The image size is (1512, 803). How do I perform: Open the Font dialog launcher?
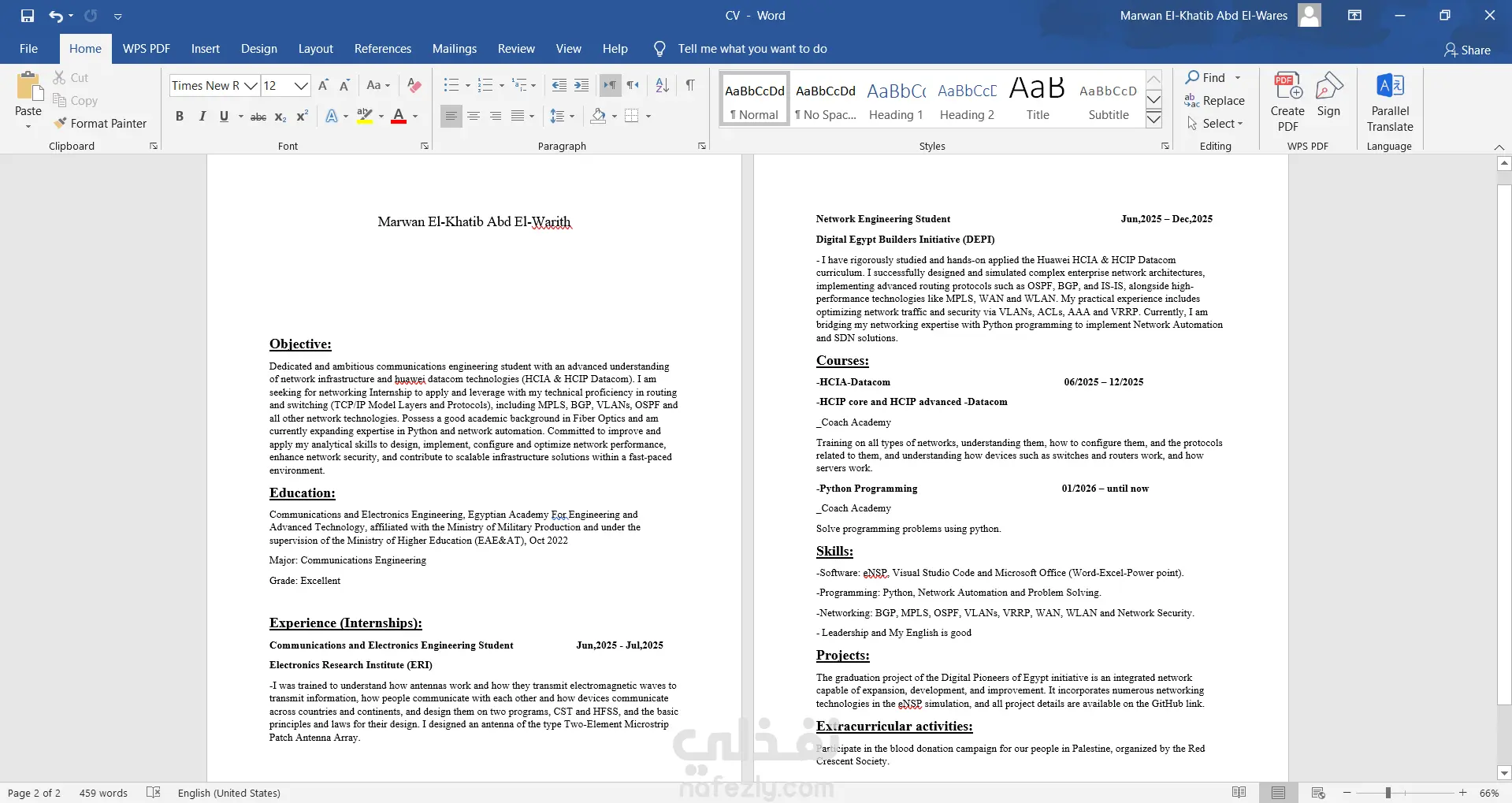[425, 146]
